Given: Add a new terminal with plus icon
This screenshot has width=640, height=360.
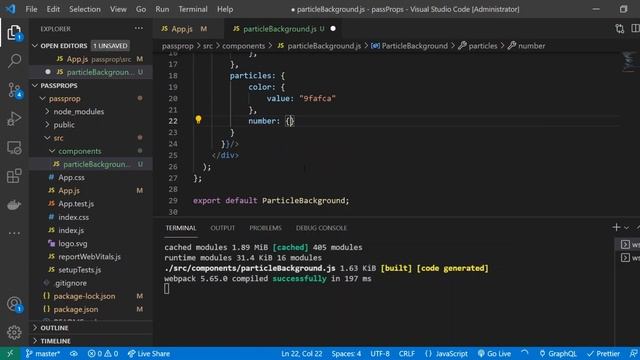Looking at the screenshot, I should coord(616,227).
